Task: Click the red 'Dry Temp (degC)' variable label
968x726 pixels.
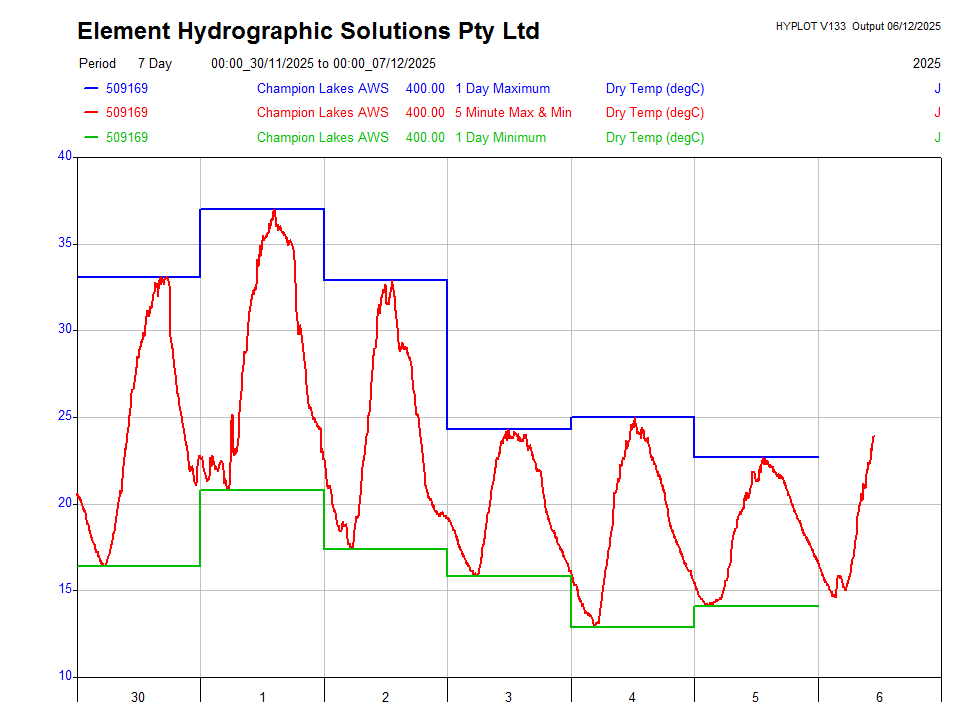Action: (x=654, y=113)
